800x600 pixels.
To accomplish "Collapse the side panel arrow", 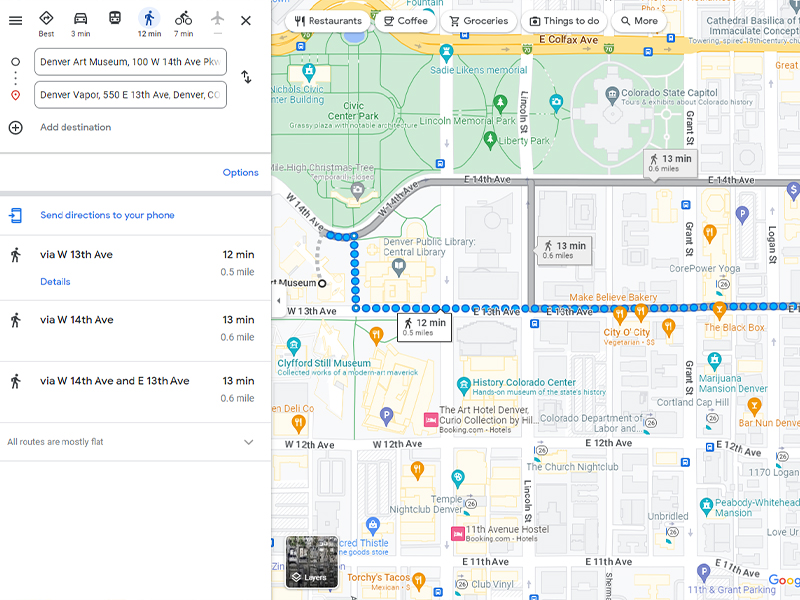I will click(278, 300).
